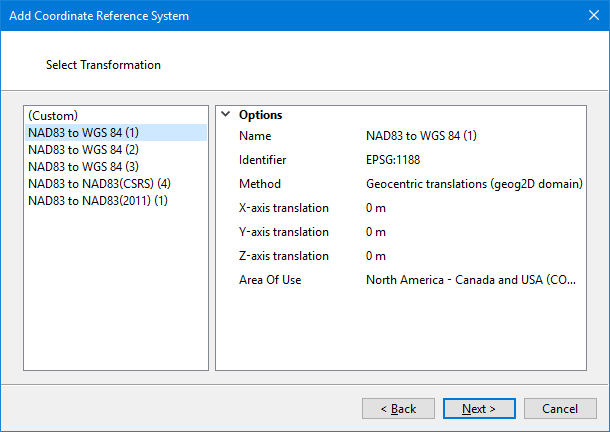Proceed with the Next button

480,409
